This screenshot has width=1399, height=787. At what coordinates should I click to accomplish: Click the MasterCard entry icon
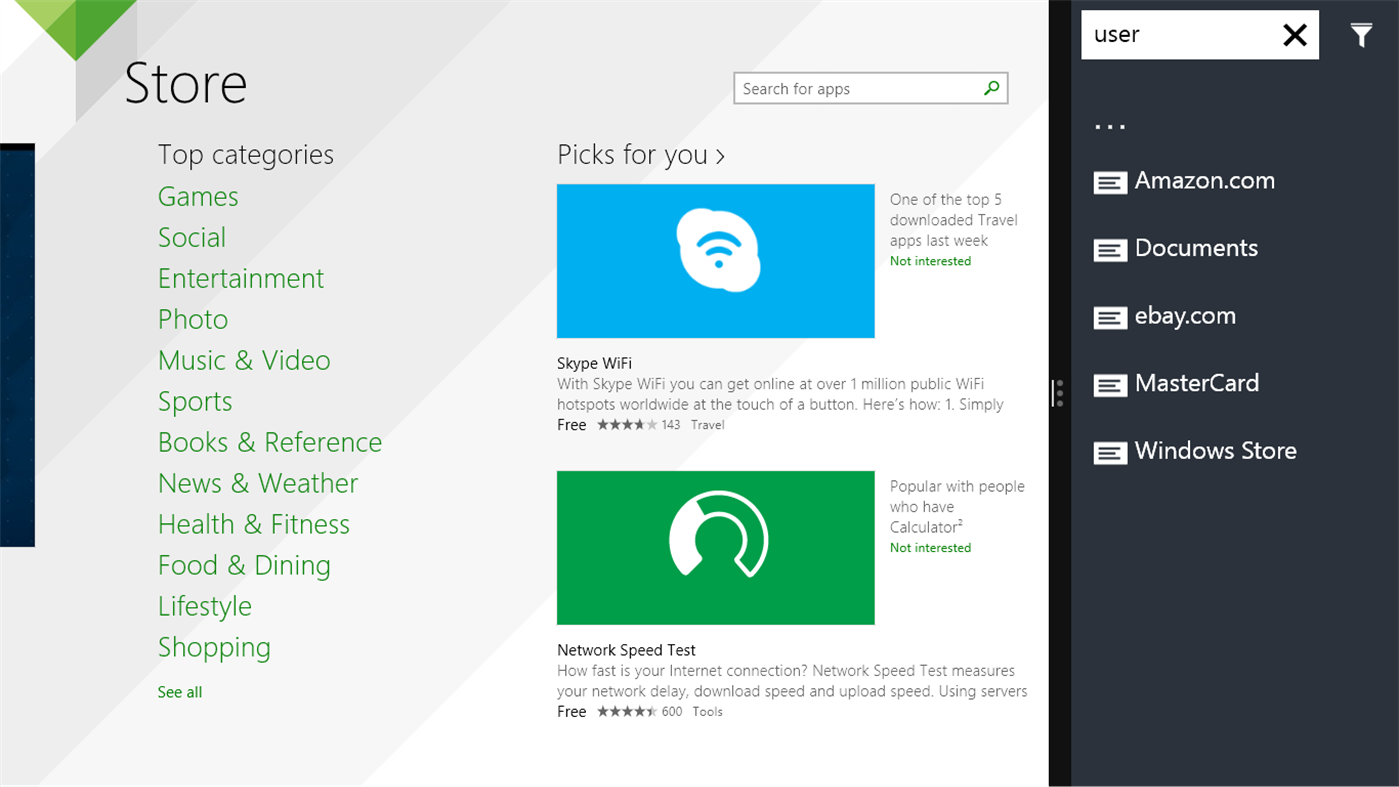tap(1110, 384)
